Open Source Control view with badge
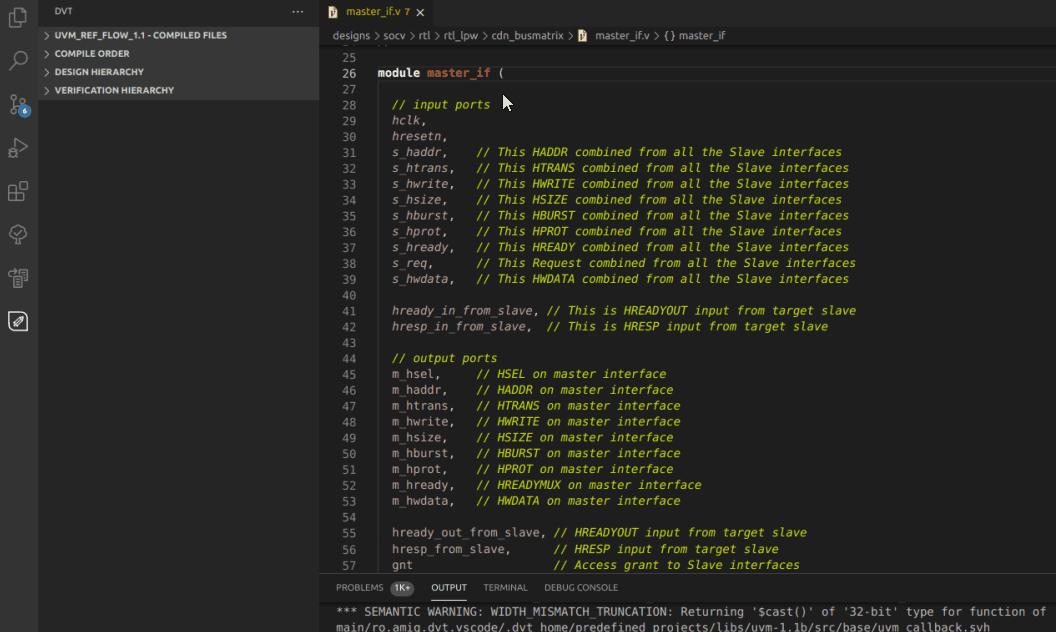This screenshot has height=632, width=1056. click(x=18, y=105)
